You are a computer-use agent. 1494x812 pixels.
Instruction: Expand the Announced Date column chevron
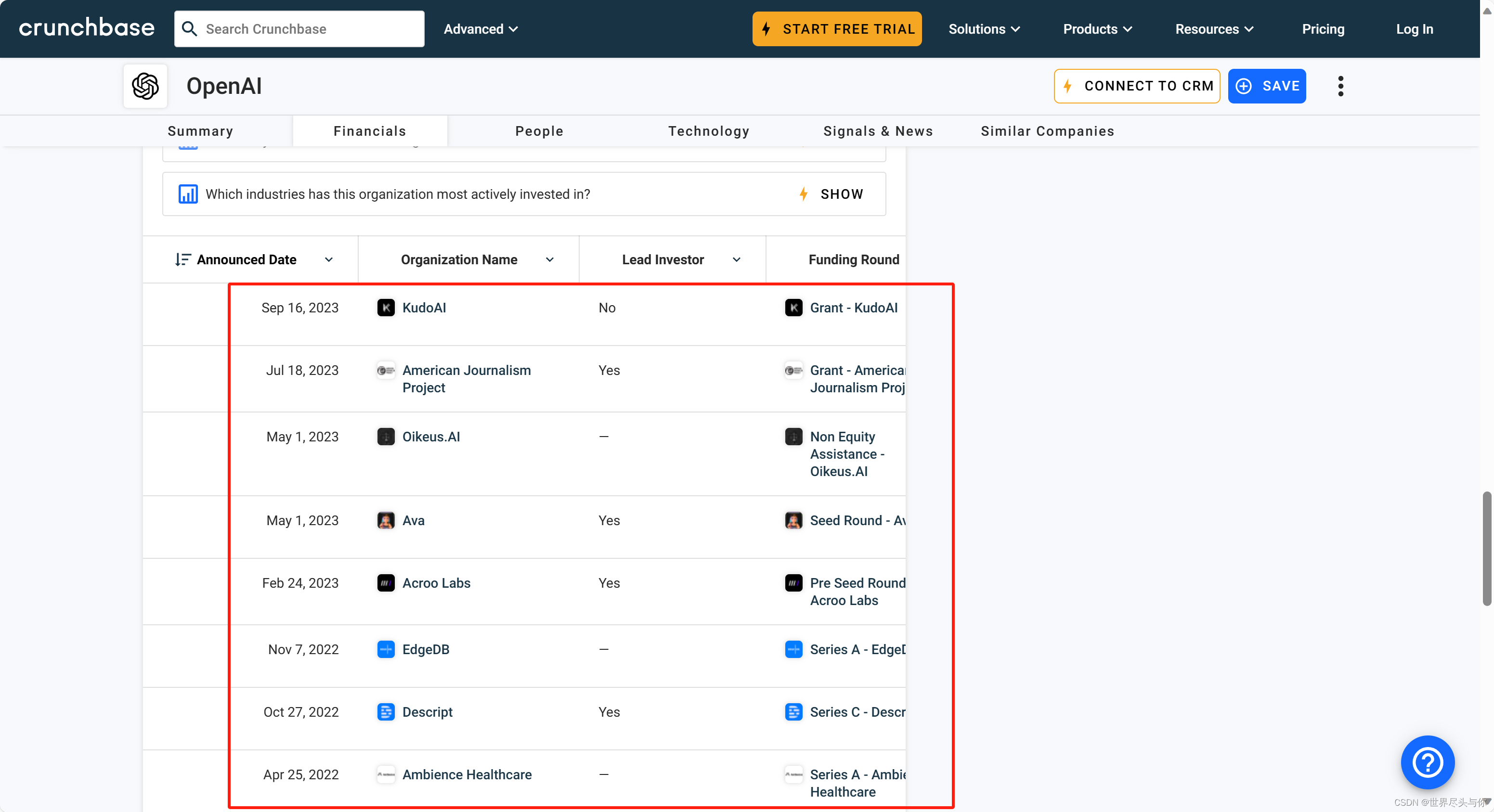point(329,259)
